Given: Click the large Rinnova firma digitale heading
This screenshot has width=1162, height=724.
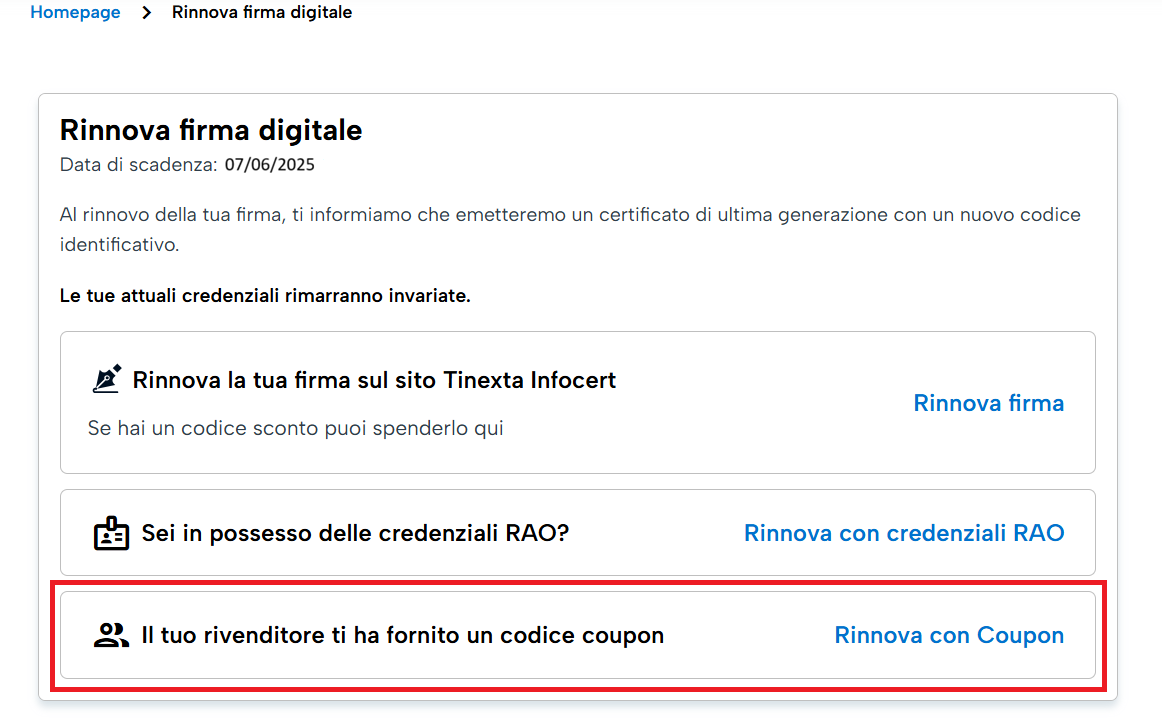Looking at the screenshot, I should point(211,130).
